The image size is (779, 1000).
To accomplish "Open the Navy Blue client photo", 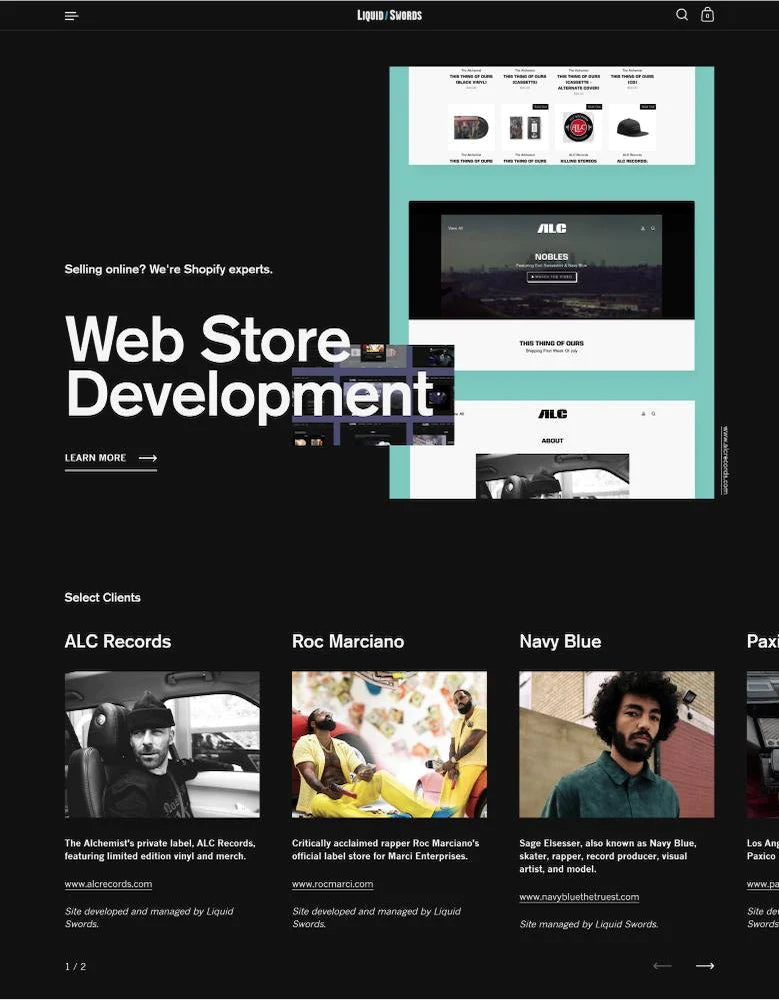I will point(616,744).
